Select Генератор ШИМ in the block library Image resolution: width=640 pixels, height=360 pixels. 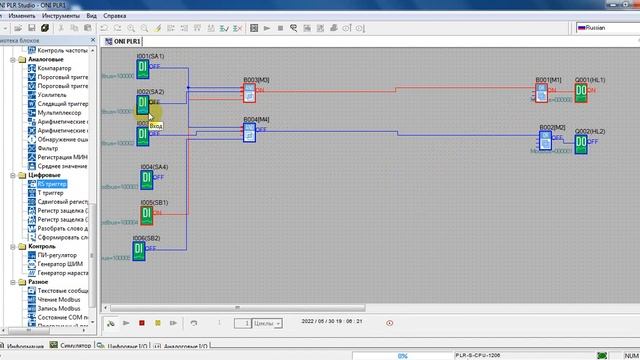60,264
